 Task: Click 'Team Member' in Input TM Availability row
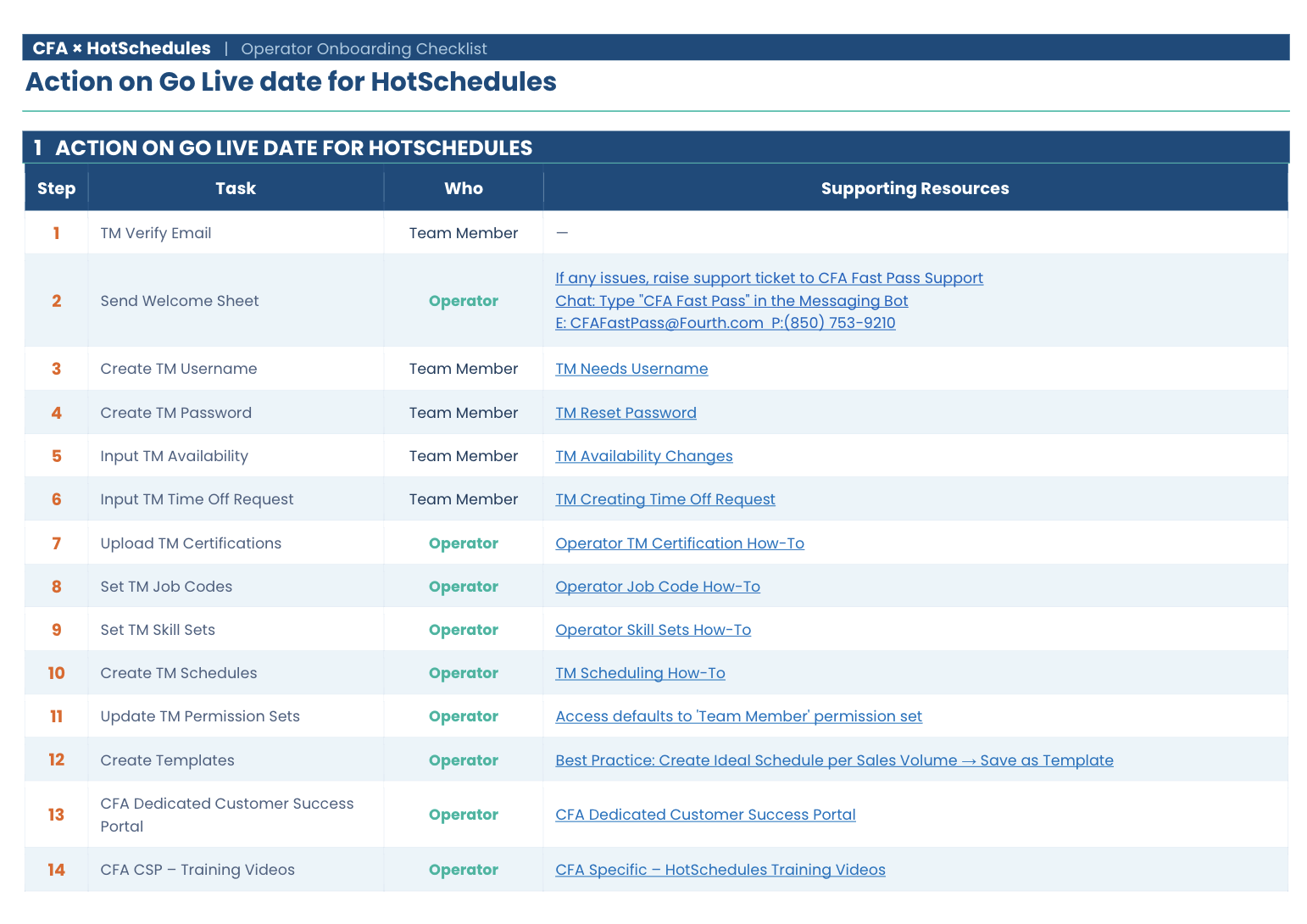click(x=464, y=456)
